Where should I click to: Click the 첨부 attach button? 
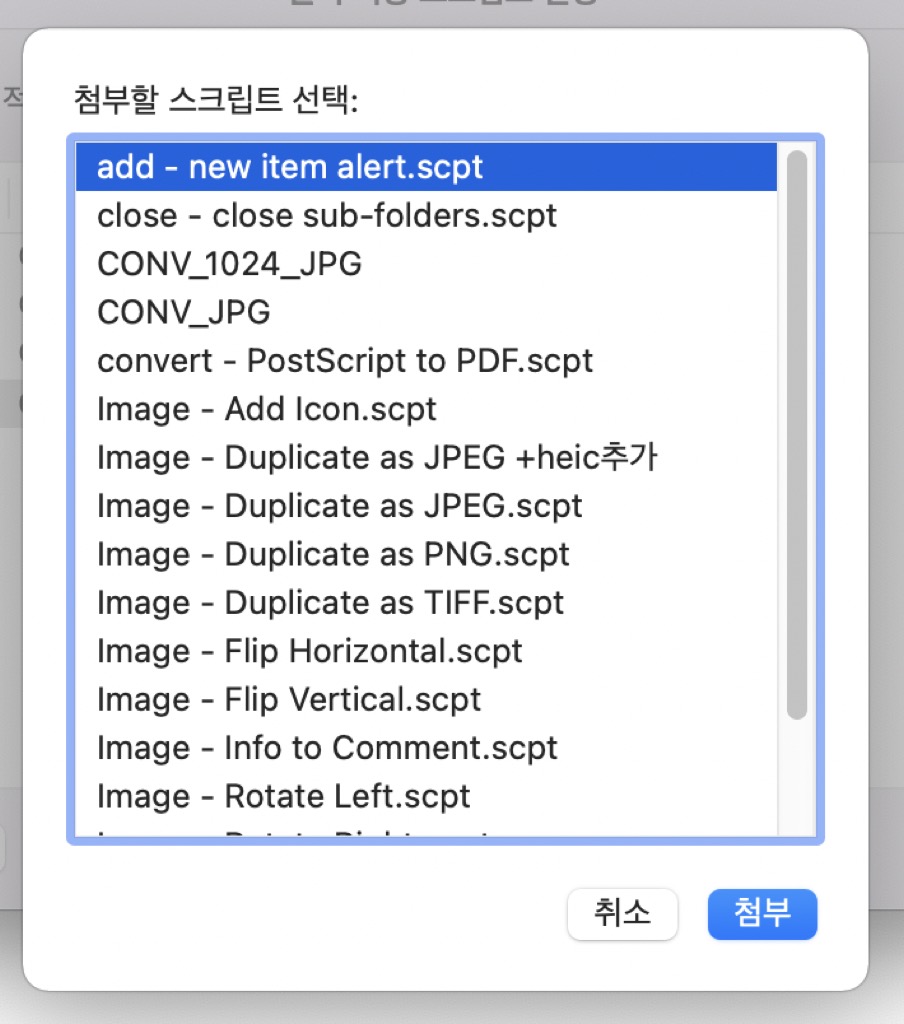pyautogui.click(x=762, y=914)
